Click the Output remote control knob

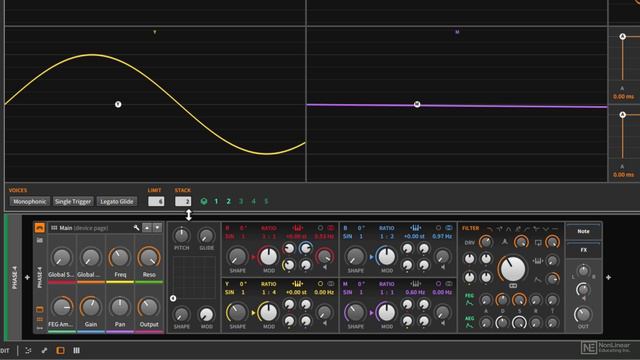(149, 307)
